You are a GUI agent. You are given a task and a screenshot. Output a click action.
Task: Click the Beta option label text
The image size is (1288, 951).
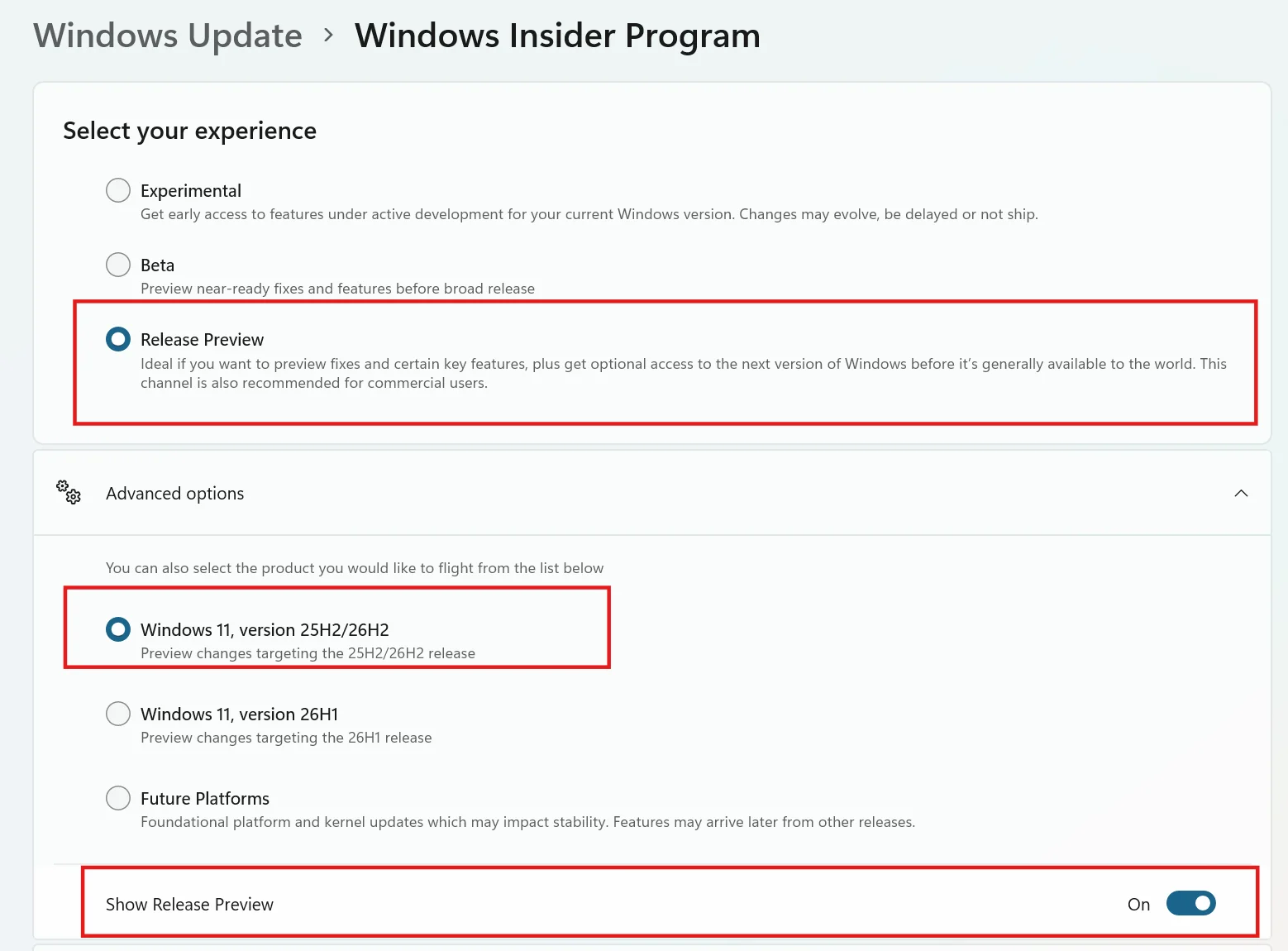coord(157,265)
